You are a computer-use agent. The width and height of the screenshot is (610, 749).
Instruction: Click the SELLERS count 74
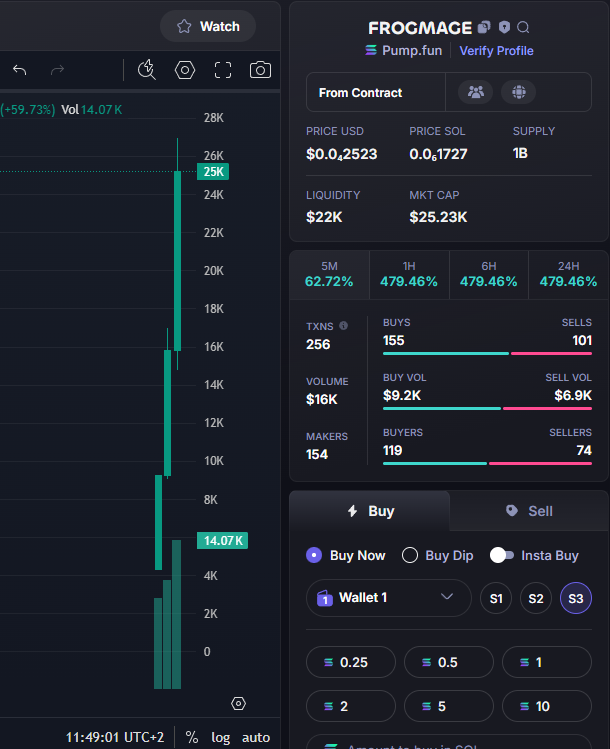coord(584,450)
